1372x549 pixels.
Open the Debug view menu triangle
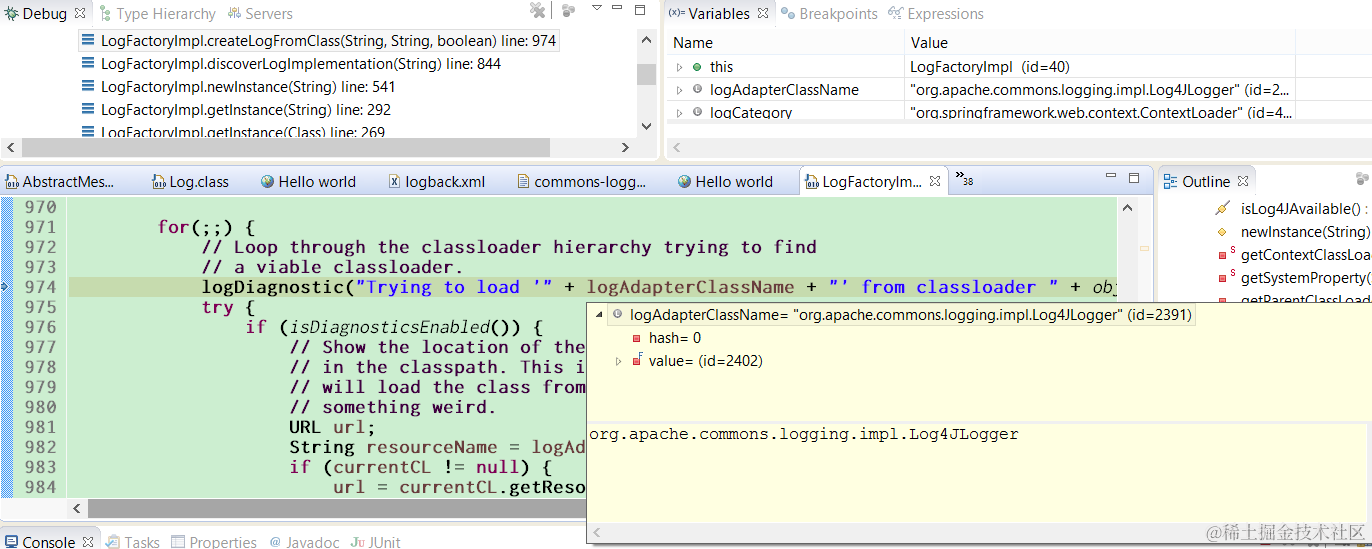point(597,8)
